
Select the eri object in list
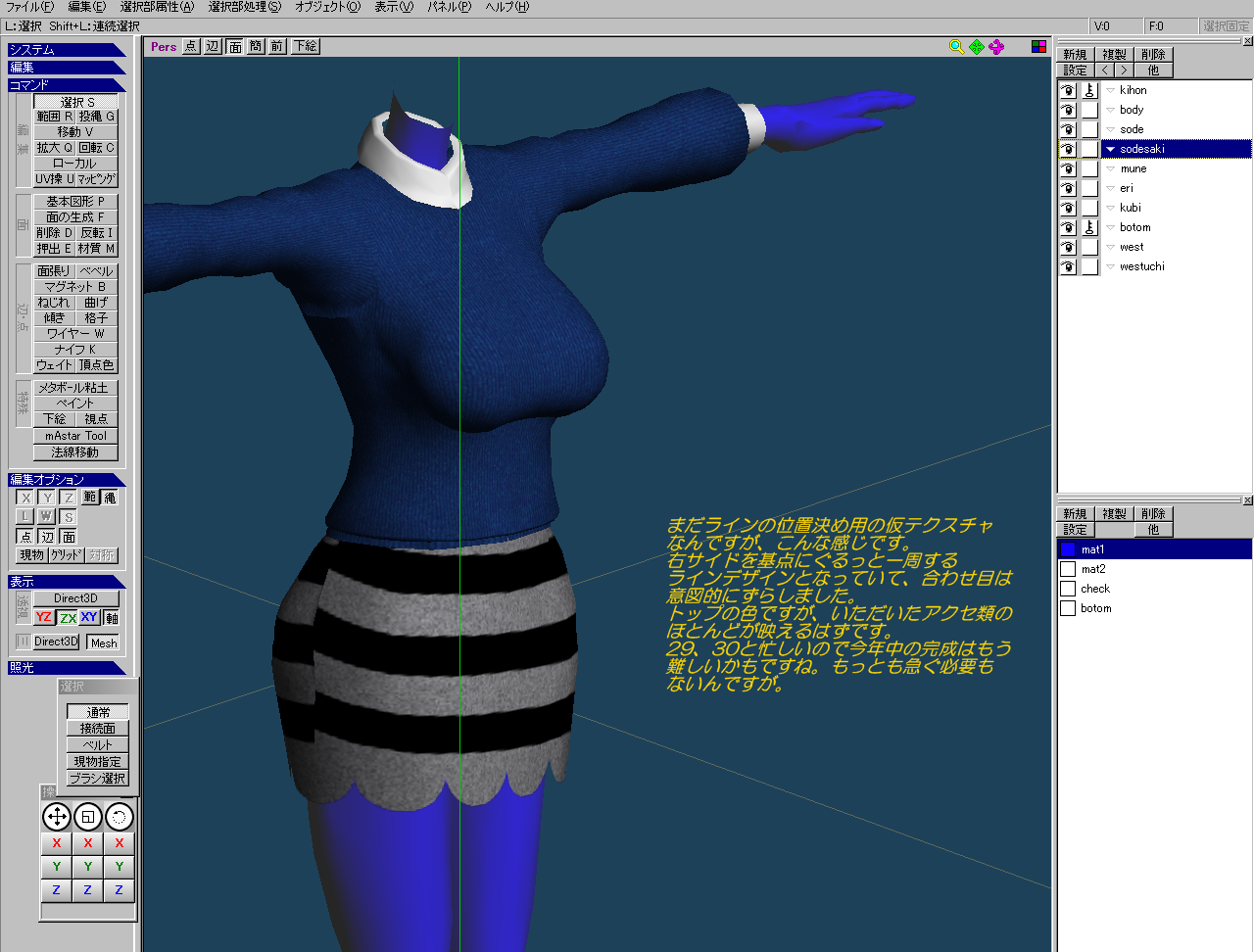coord(1127,188)
